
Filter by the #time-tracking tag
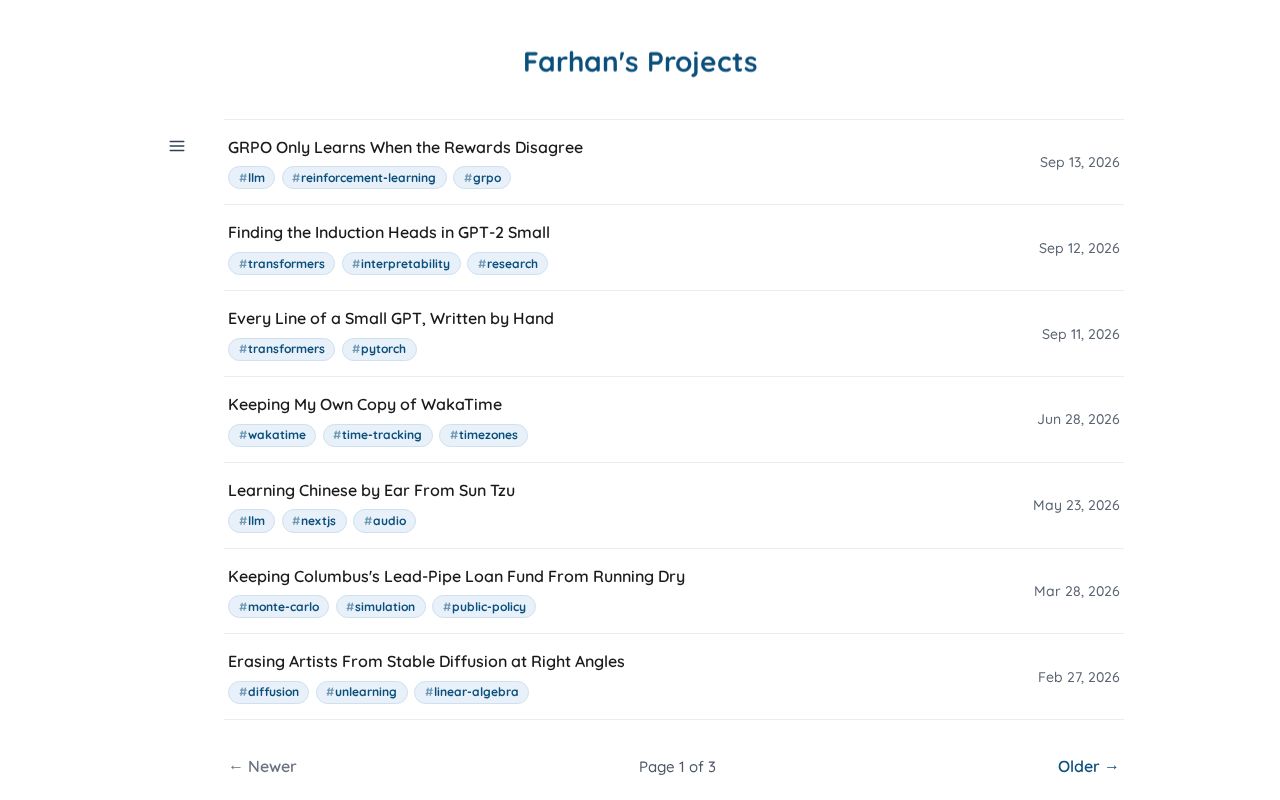(377, 435)
